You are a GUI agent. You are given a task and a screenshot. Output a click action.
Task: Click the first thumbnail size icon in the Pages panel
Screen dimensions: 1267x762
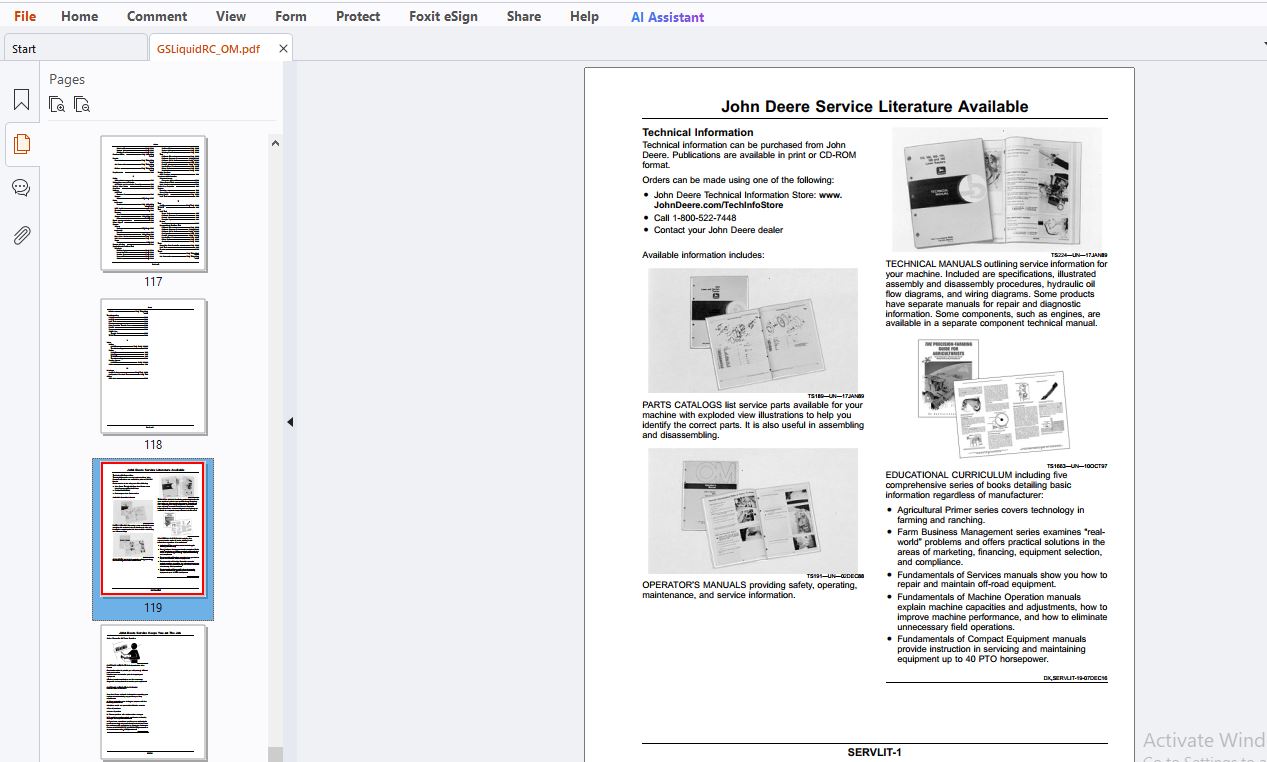tap(57, 104)
